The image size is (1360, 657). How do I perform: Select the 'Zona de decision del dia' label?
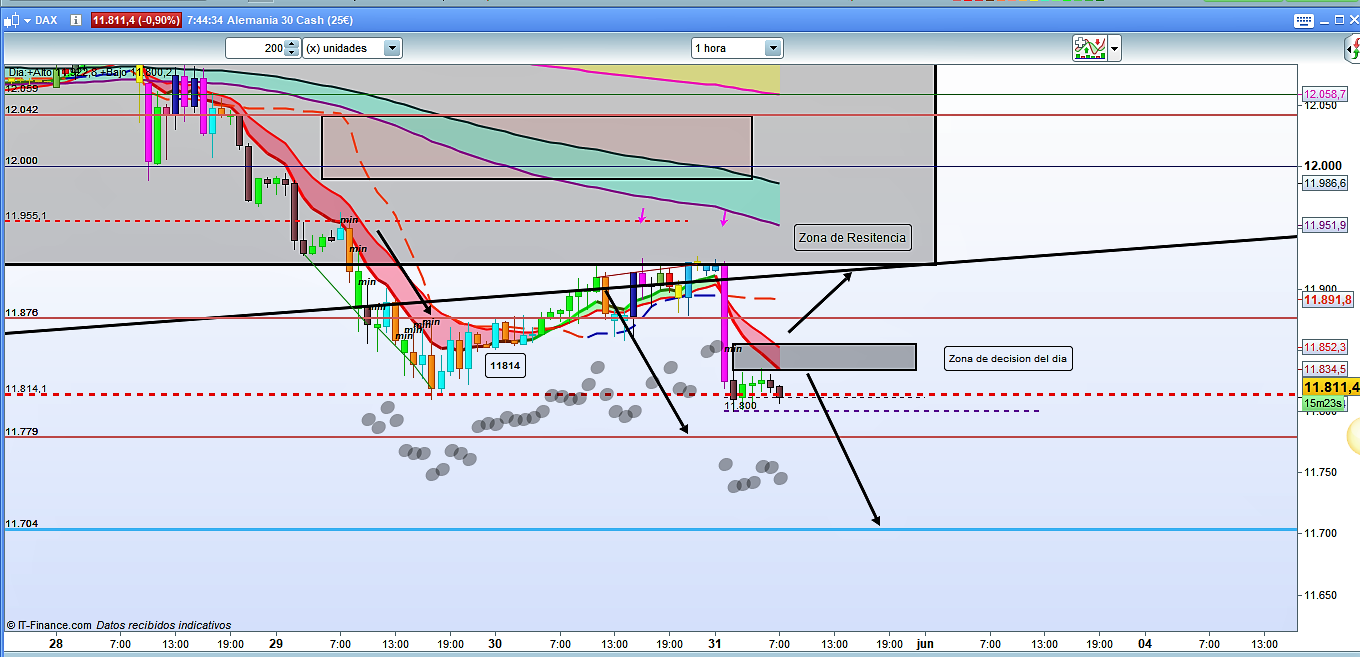[x=1008, y=359]
